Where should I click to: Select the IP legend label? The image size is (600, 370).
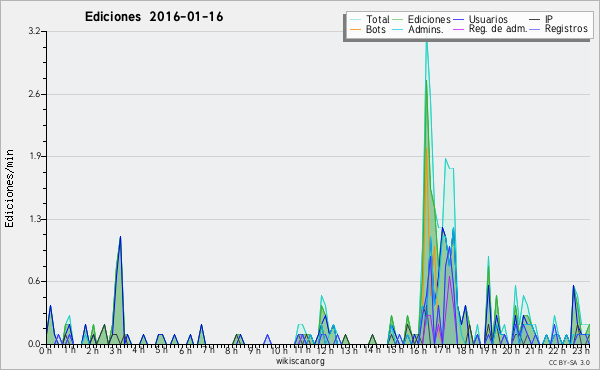click(549, 19)
